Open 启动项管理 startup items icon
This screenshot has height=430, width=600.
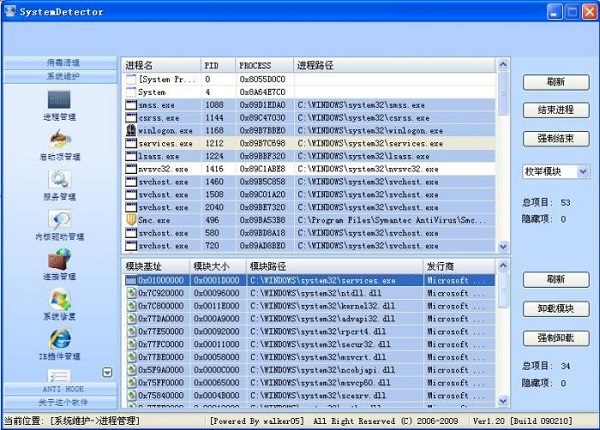click(59, 141)
